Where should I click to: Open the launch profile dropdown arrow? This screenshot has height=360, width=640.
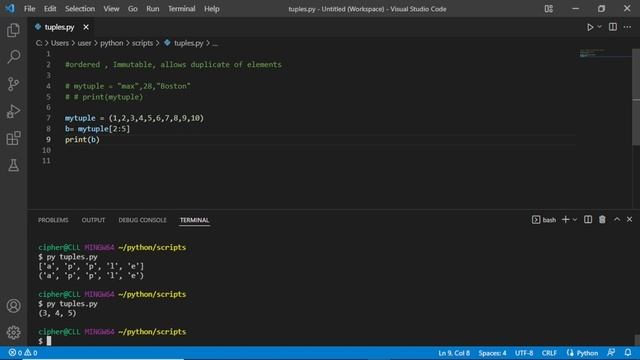(x=575, y=220)
